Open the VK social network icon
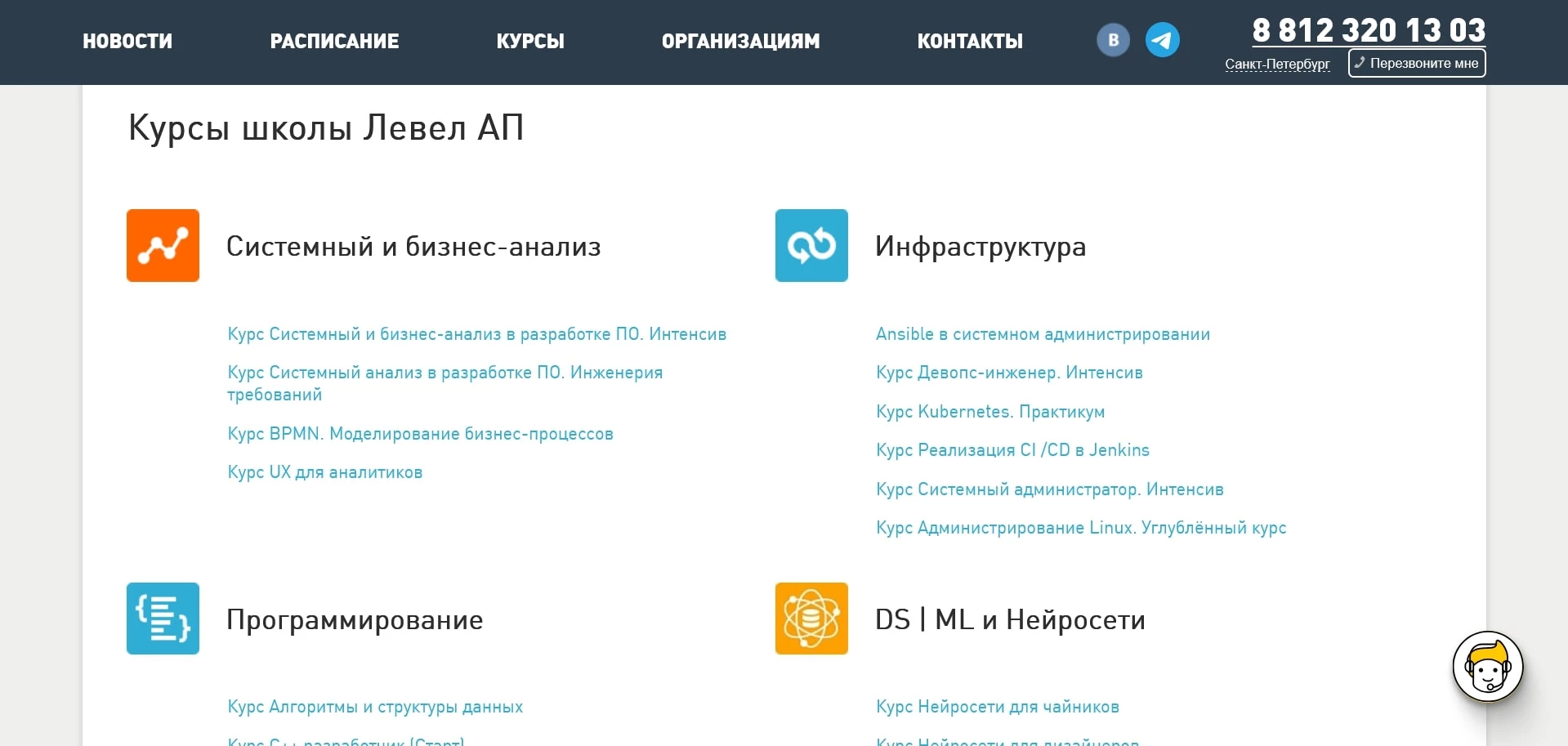This screenshot has width=1568, height=746. pyautogui.click(x=1113, y=40)
